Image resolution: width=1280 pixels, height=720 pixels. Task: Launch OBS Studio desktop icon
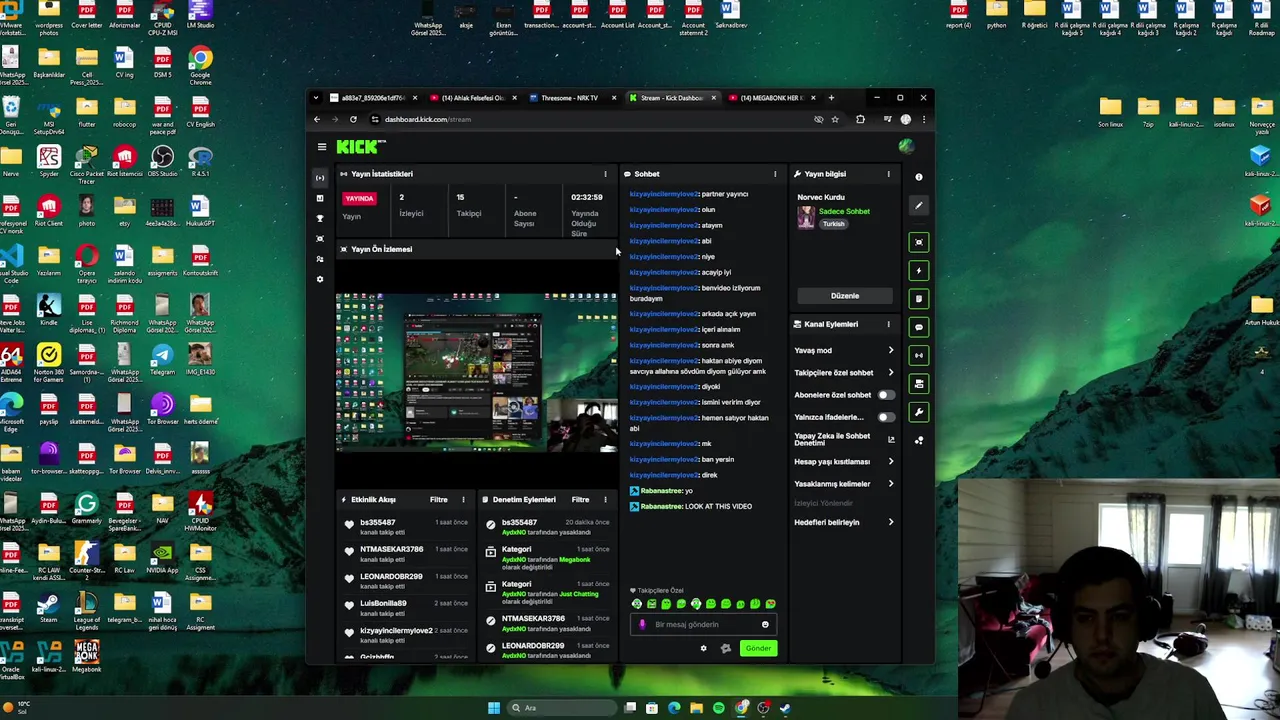click(x=162, y=161)
